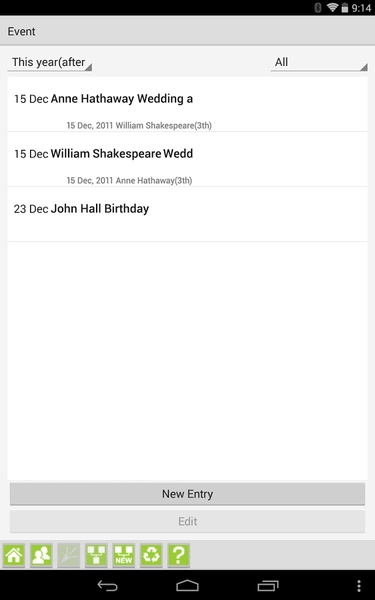Screen dimensions: 375x600
Task: Expand the "All" filter dropdown
Action: pos(319,62)
